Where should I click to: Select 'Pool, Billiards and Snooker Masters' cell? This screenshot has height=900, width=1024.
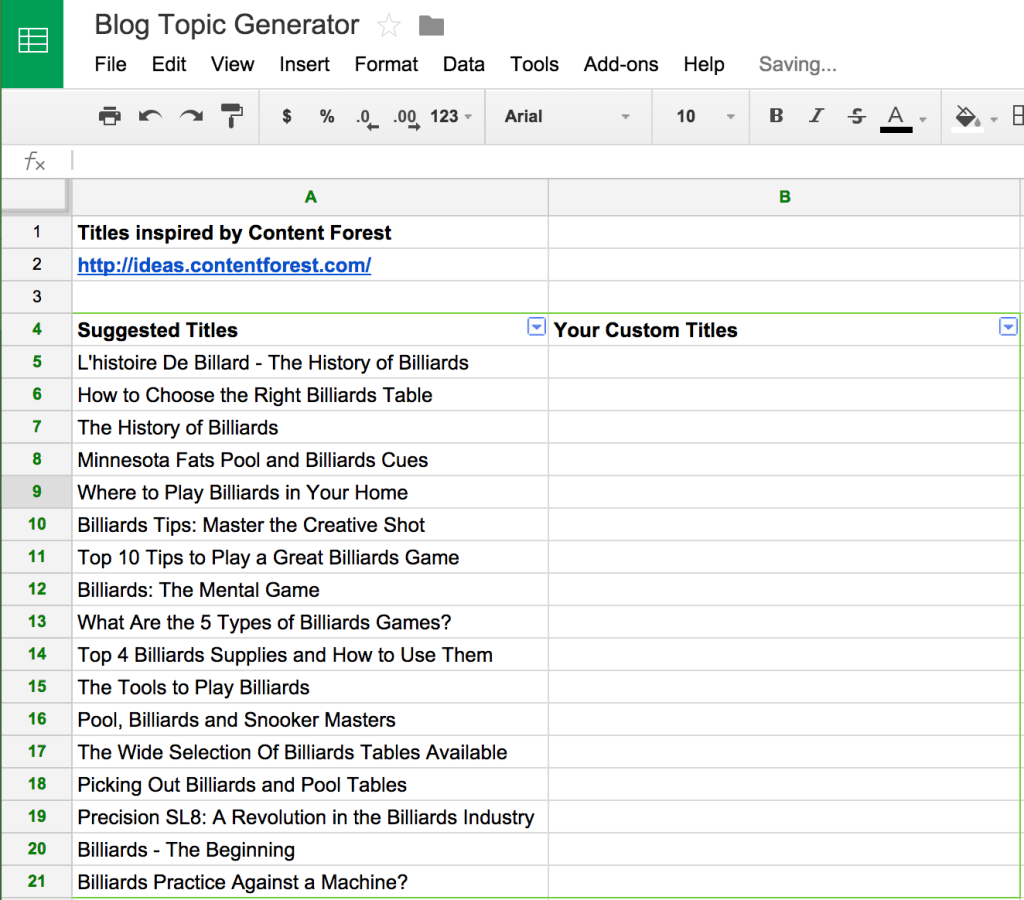pos(310,719)
